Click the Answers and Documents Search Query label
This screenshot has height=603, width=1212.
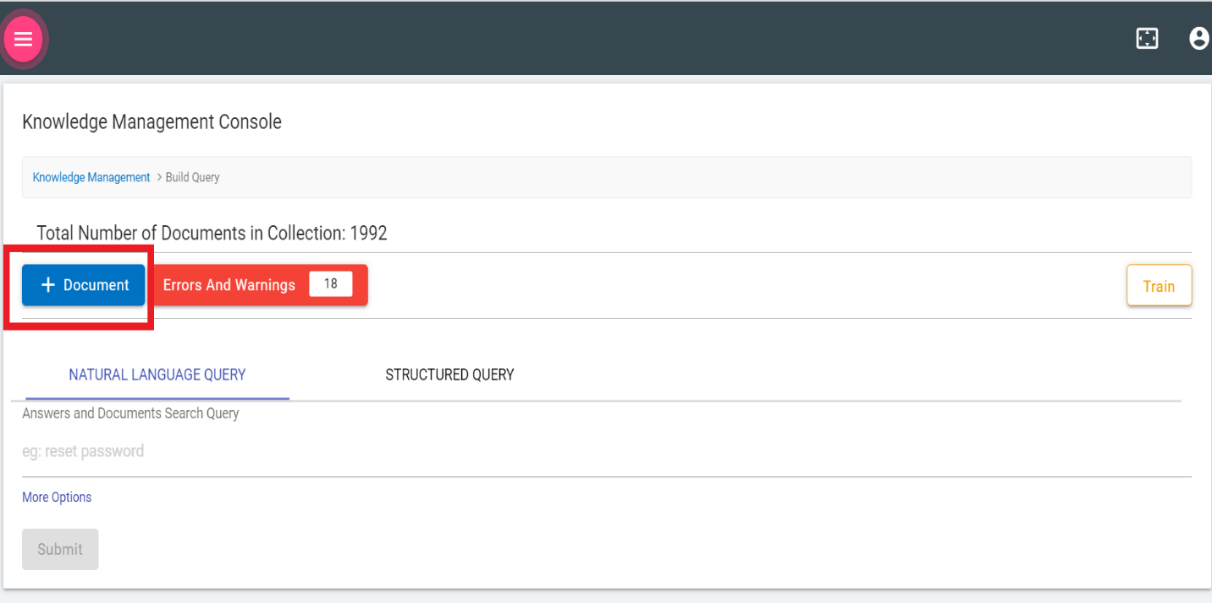click(x=130, y=413)
